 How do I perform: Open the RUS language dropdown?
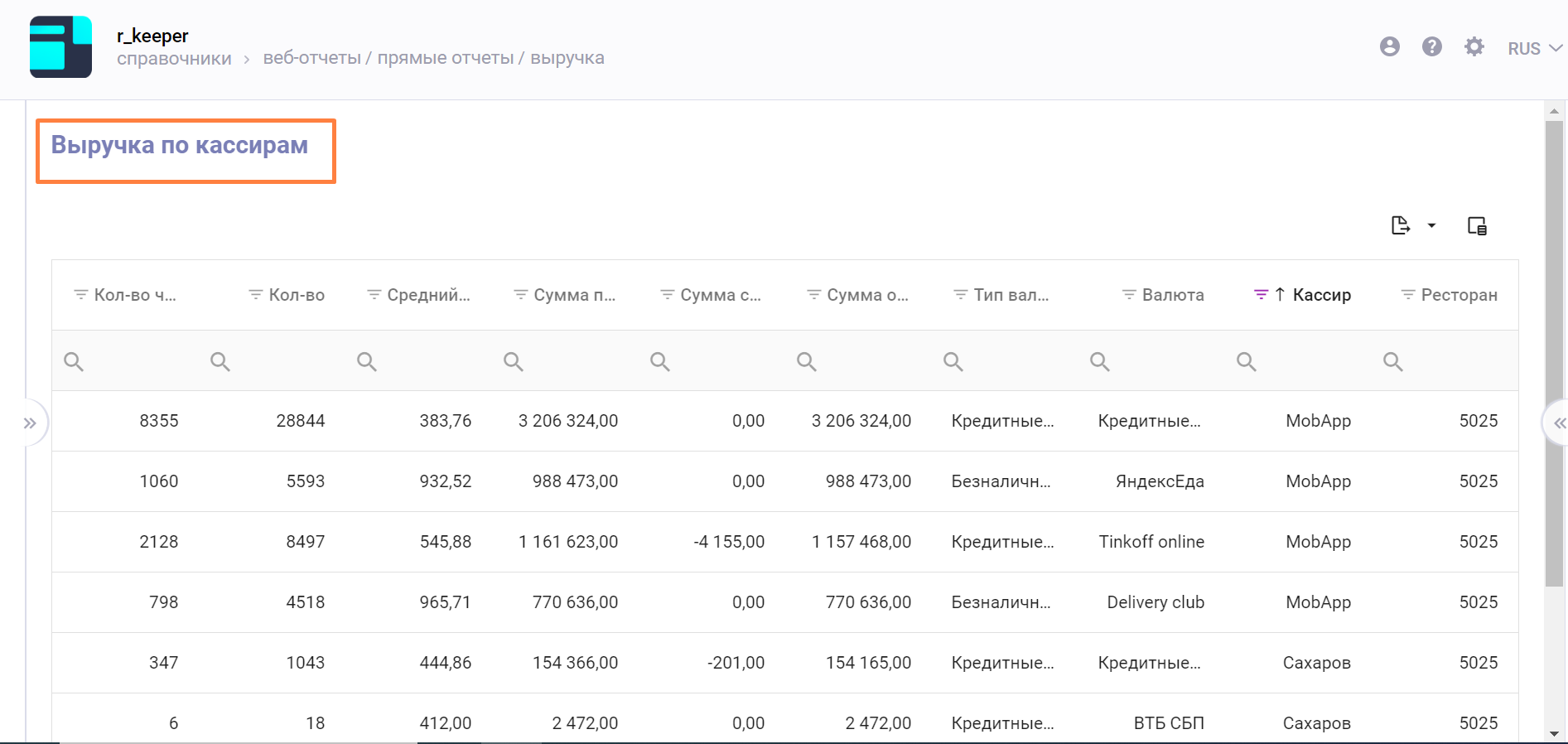(1534, 49)
